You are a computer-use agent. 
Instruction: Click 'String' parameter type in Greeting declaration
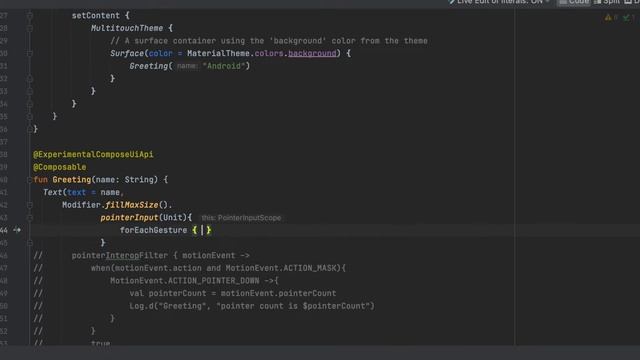139,180
